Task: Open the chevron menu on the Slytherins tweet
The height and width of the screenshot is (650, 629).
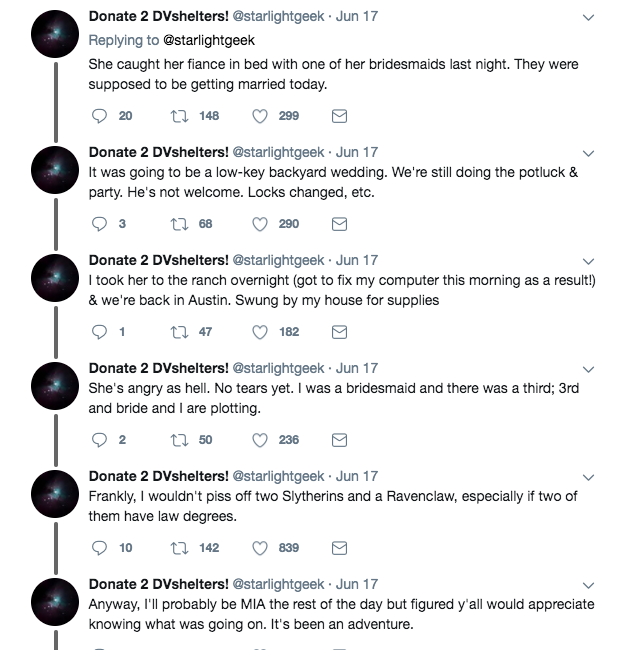Action: (x=588, y=477)
